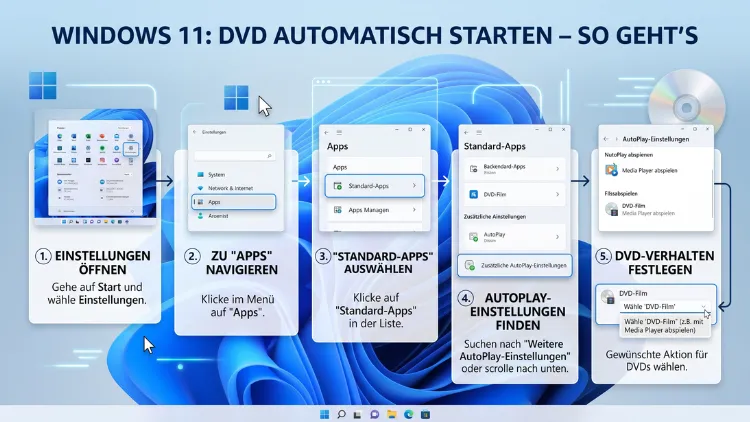Screen dimensions: 750x422
Task: Open File Explorer from bottom taskbar
Action: tap(392, 414)
